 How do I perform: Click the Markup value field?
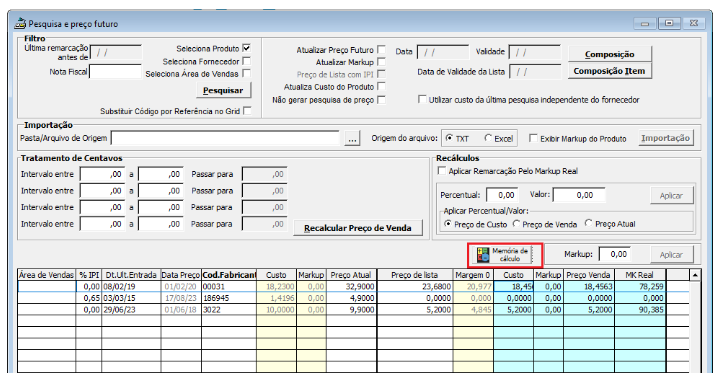click(x=614, y=254)
